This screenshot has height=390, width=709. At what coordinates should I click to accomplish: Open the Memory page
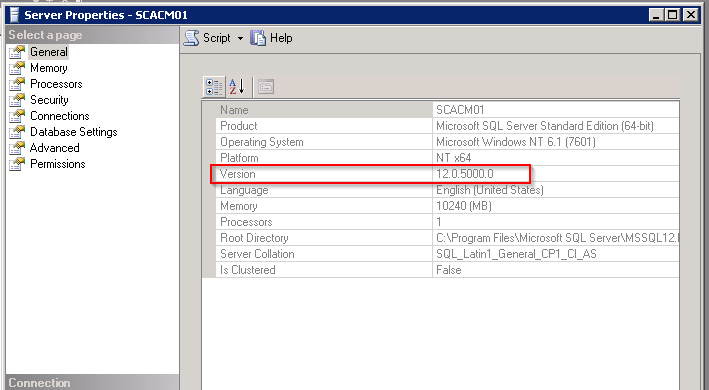(49, 68)
